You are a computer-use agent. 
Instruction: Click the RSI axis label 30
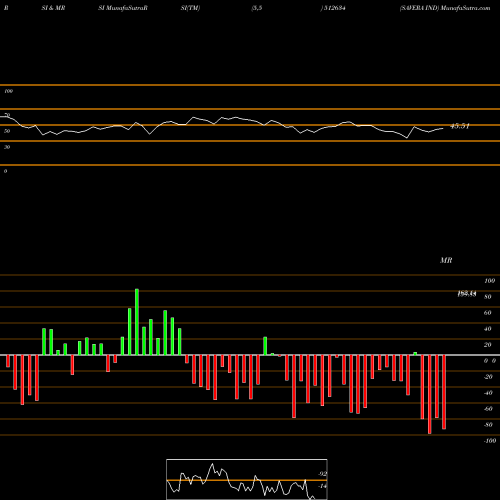pos(7,147)
